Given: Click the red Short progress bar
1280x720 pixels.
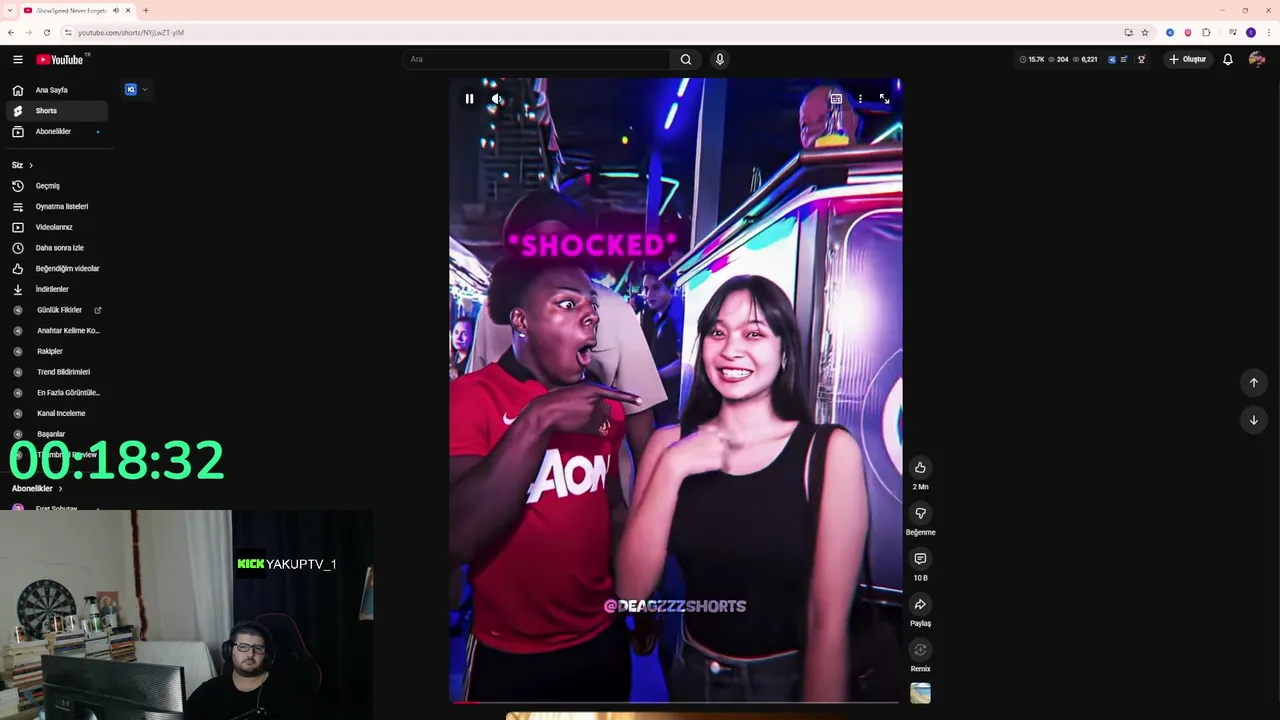Looking at the screenshot, I should point(464,702).
